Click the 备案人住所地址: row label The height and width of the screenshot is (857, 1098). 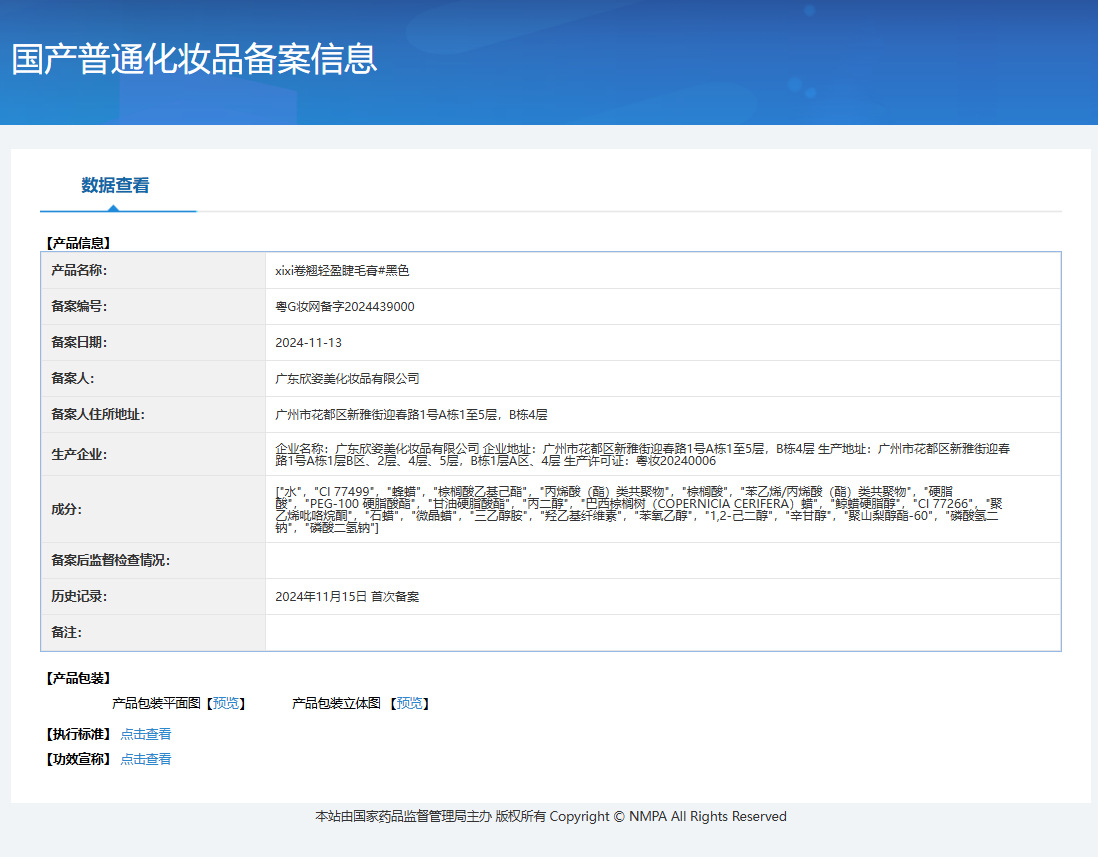tap(98, 414)
